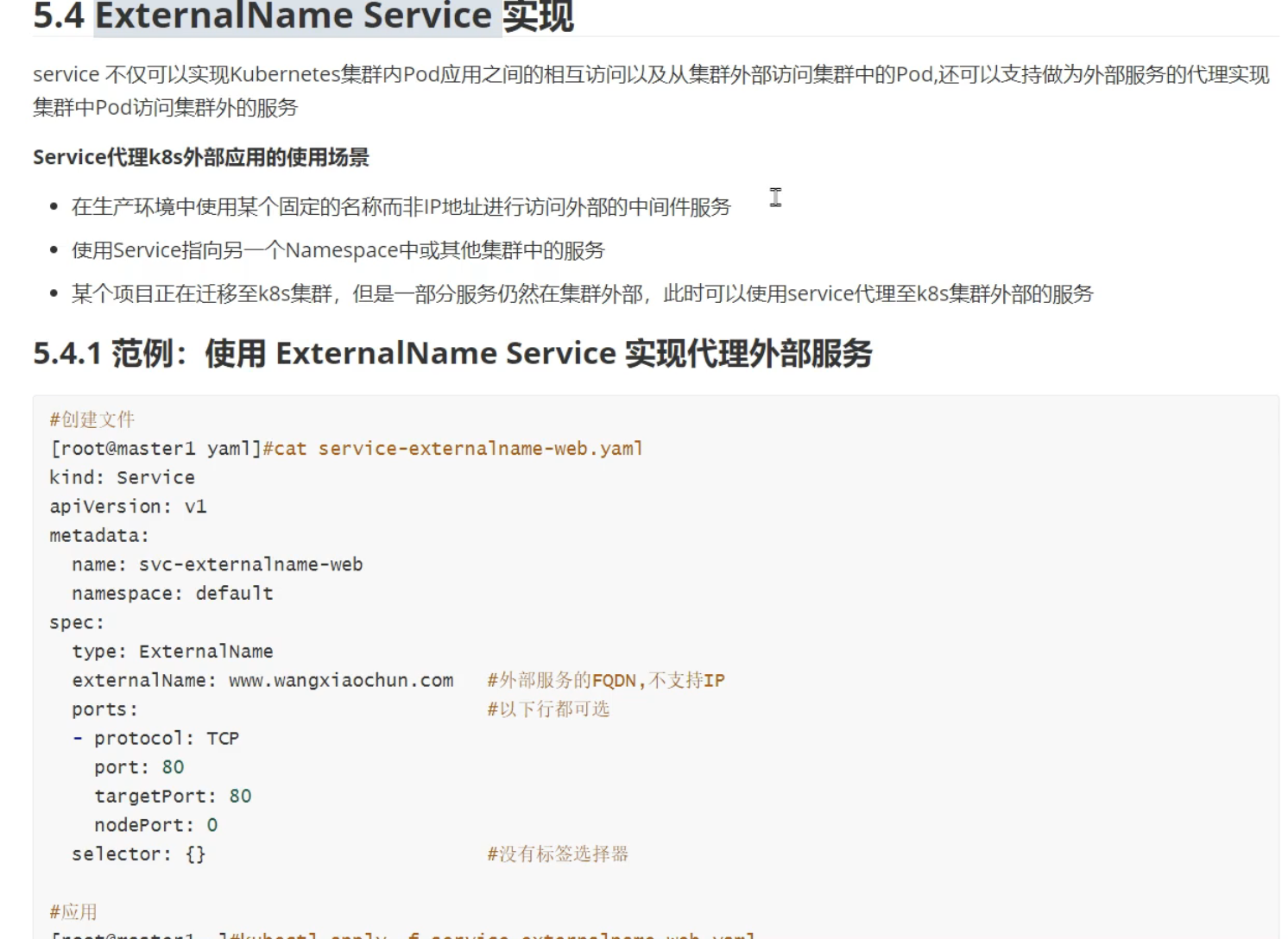Click the bullet about 项目正在迁移至k8s集群

(582, 294)
